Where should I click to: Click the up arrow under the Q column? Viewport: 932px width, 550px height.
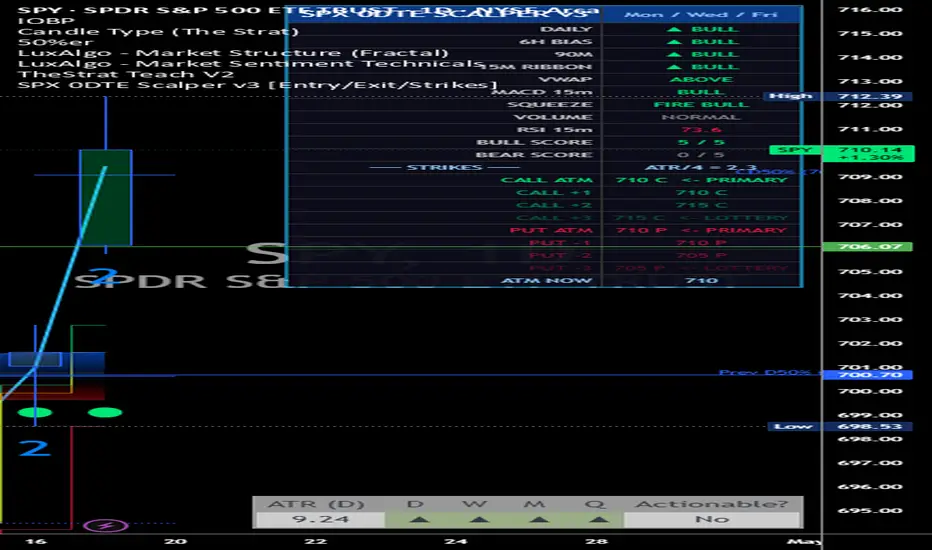pyautogui.click(x=598, y=520)
